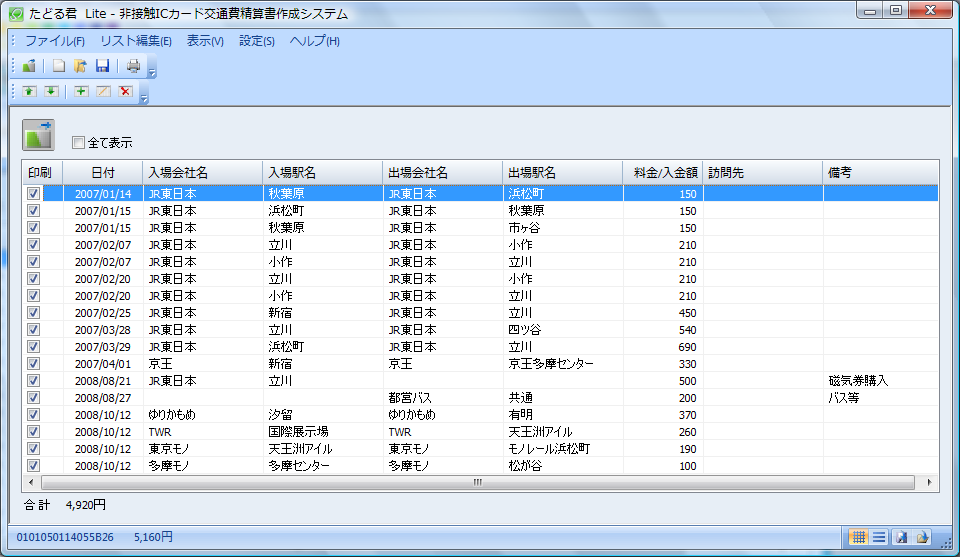
Task: Add a row with the green plus icon
Action: (81, 92)
